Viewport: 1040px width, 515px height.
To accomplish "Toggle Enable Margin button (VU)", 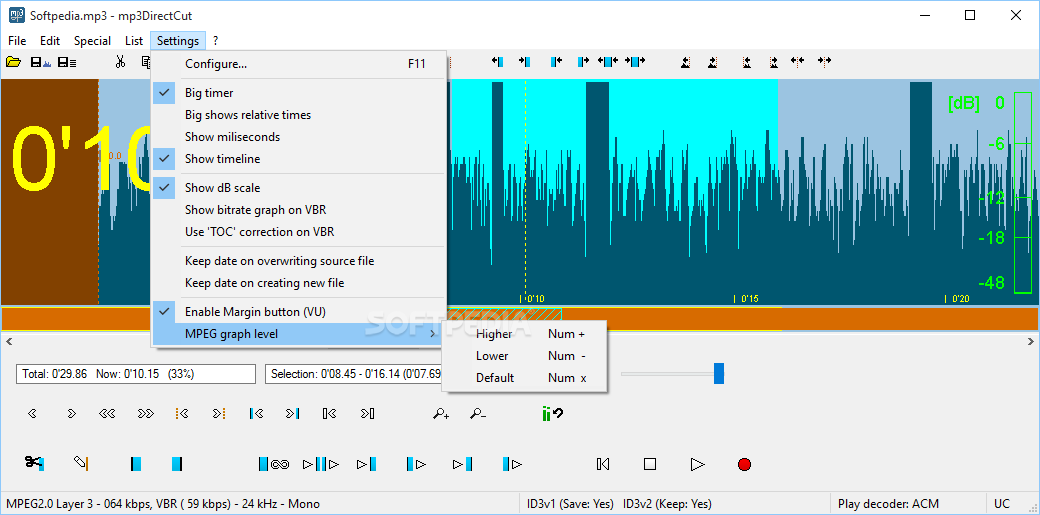I will pos(299,311).
